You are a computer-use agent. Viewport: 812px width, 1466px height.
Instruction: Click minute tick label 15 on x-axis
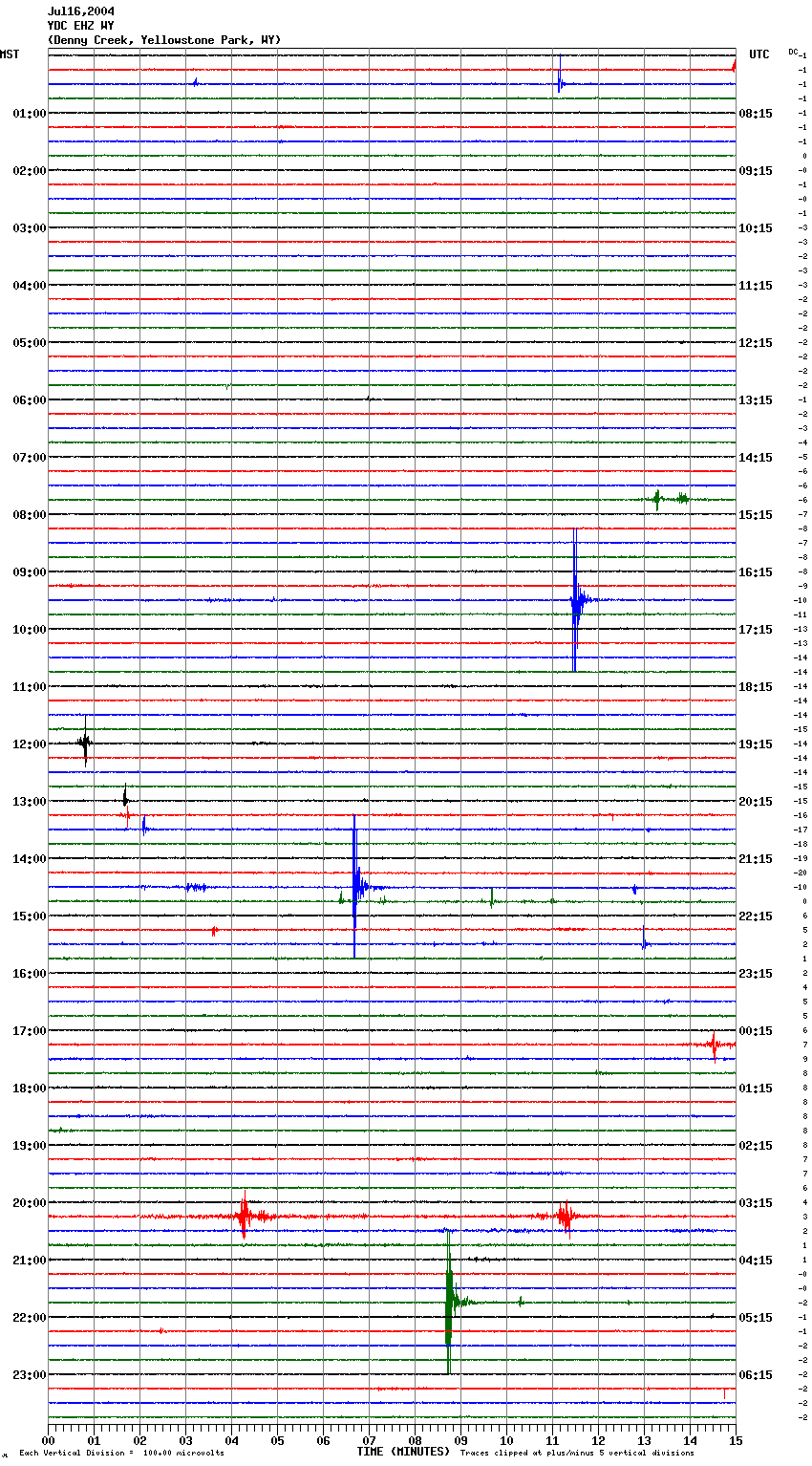(x=735, y=1440)
